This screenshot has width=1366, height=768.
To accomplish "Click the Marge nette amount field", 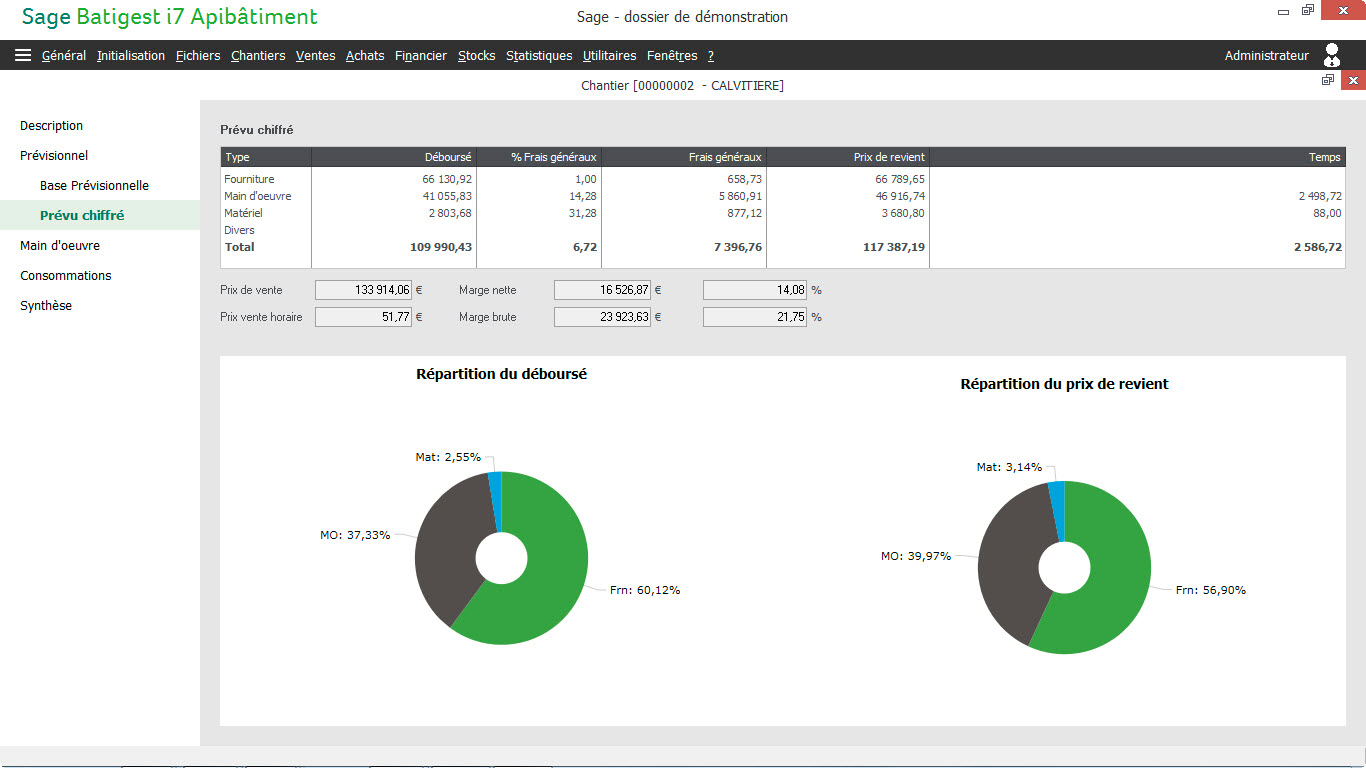I will pos(602,290).
